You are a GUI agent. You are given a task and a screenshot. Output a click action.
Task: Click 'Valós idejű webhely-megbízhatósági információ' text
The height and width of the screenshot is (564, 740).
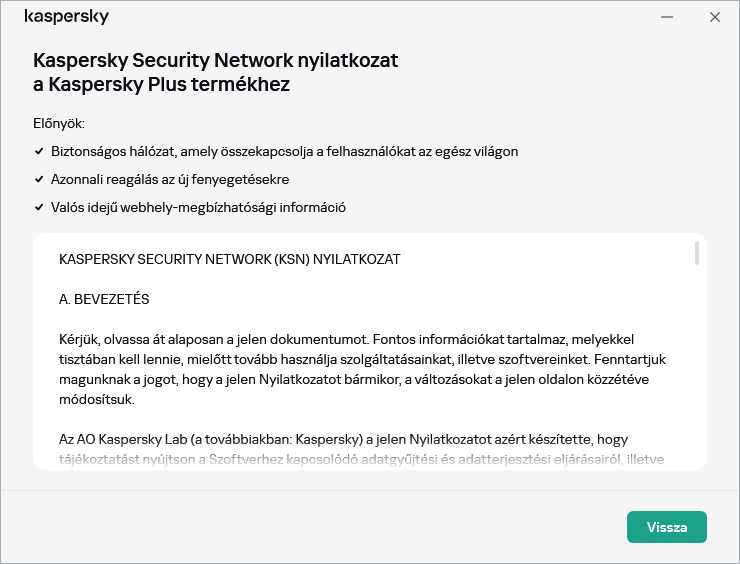tap(198, 208)
